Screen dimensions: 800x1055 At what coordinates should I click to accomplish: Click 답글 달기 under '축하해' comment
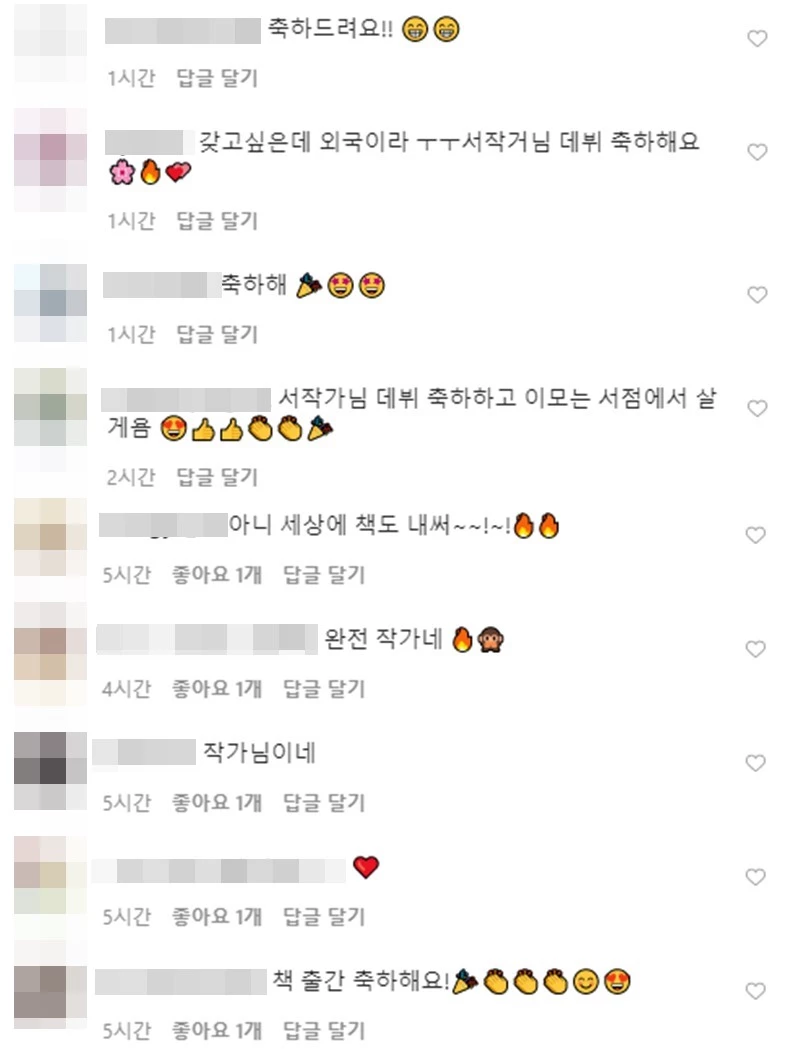click(x=217, y=334)
